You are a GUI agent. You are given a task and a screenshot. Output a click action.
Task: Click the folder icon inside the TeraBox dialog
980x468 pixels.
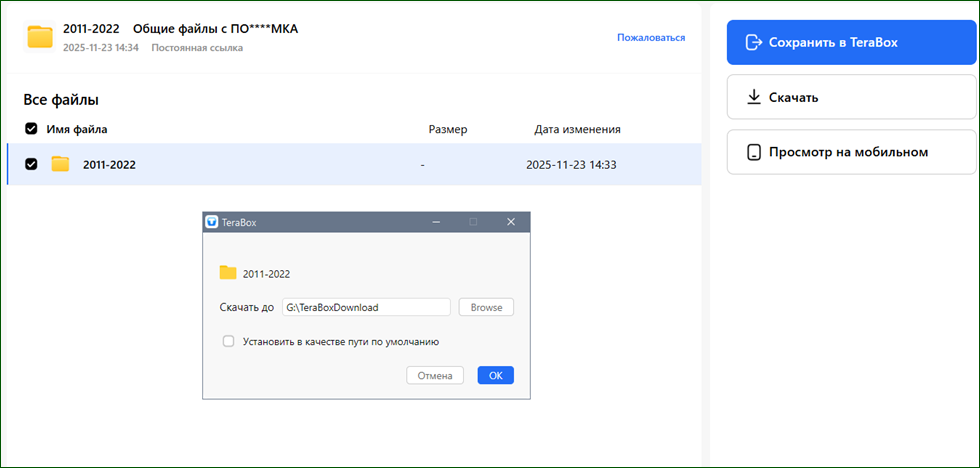(x=228, y=273)
